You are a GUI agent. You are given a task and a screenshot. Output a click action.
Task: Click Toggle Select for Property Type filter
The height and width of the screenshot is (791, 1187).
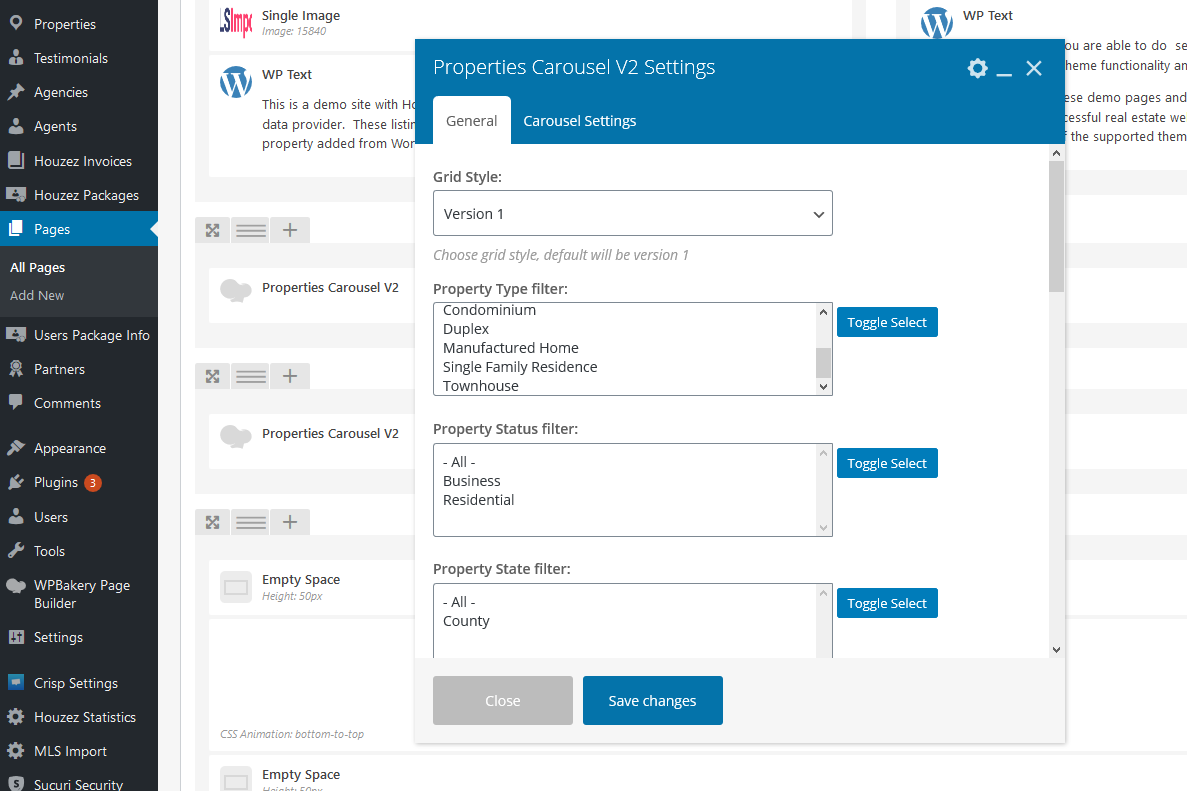point(887,322)
